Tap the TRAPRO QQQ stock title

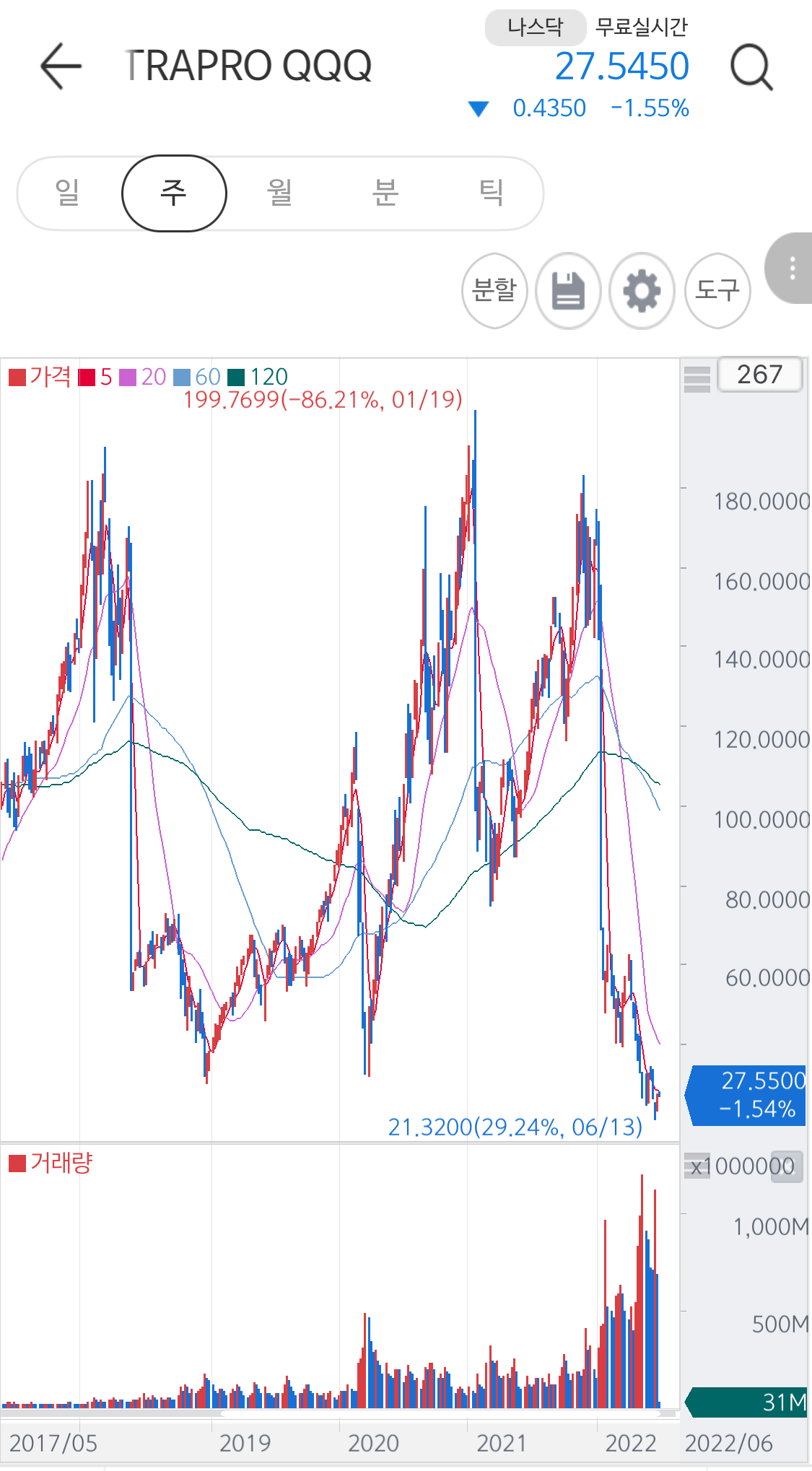[248, 66]
